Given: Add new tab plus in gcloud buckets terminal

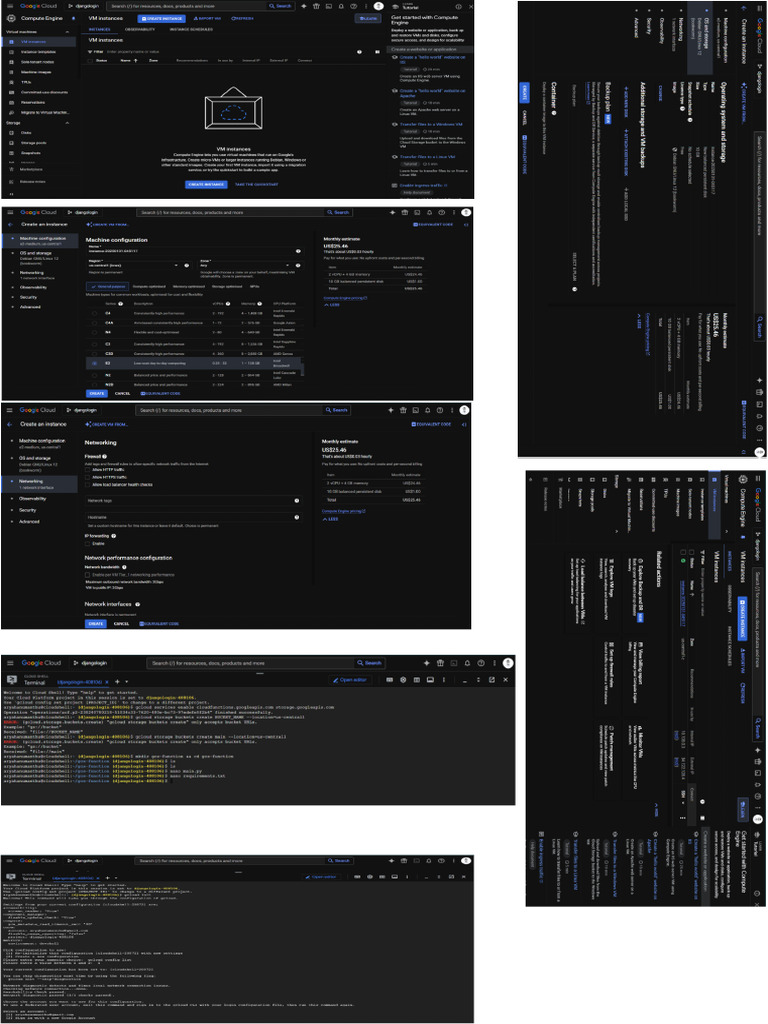Looking at the screenshot, I should click(x=118, y=682).
